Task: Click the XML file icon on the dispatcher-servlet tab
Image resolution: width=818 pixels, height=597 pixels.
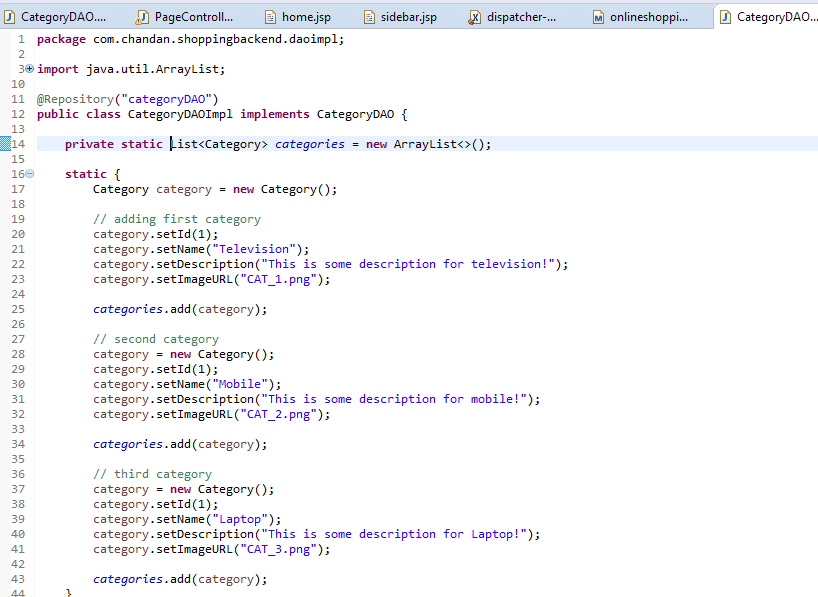Action: [473, 16]
